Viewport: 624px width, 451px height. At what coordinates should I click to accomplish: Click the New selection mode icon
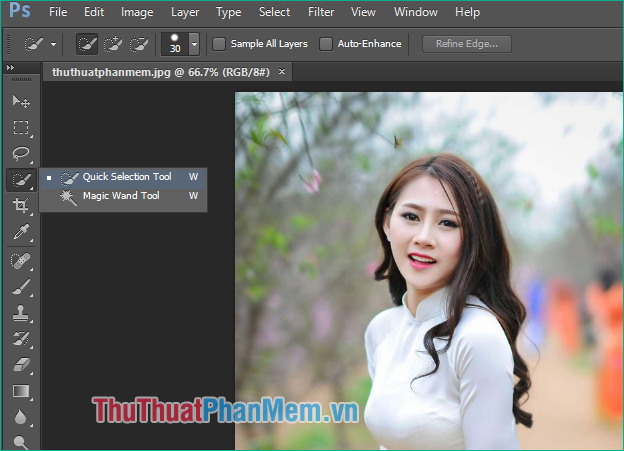(87, 44)
